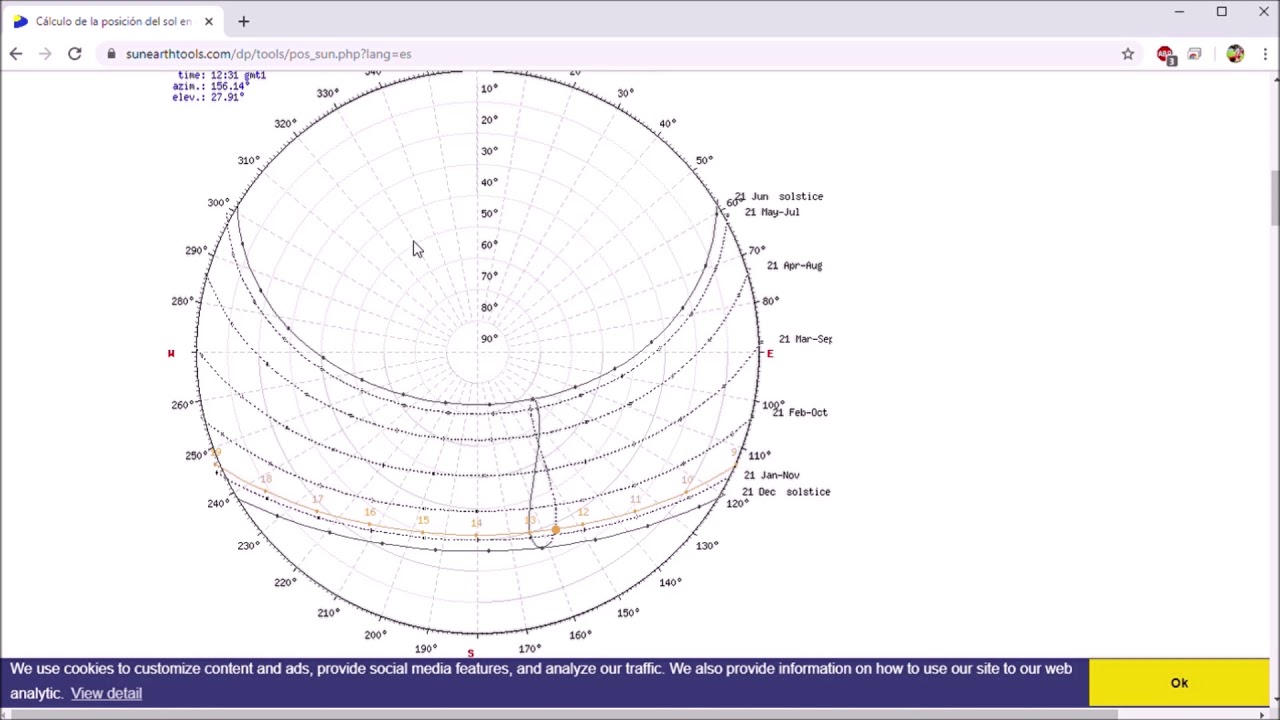Image resolution: width=1280 pixels, height=720 pixels.
Task: Click the browser forward arrow
Action: [x=45, y=54]
